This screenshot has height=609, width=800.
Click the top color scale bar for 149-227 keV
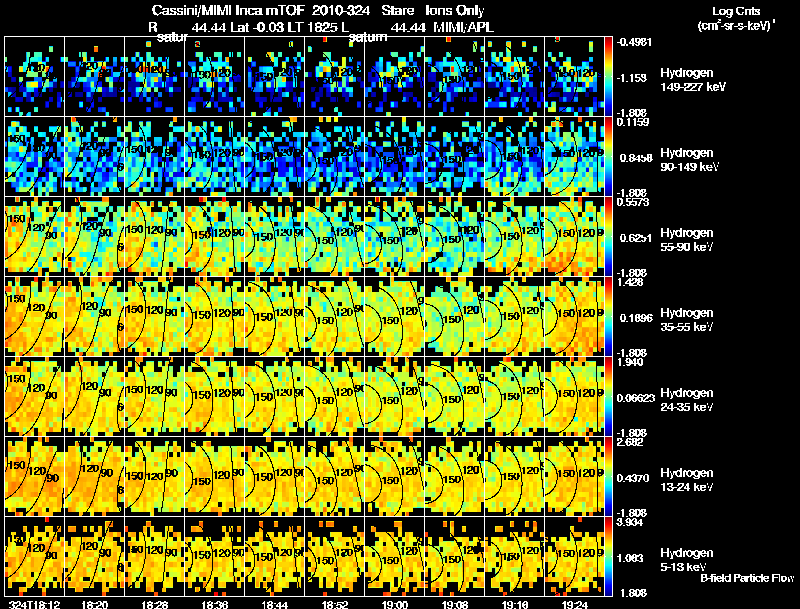pyautogui.click(x=608, y=77)
